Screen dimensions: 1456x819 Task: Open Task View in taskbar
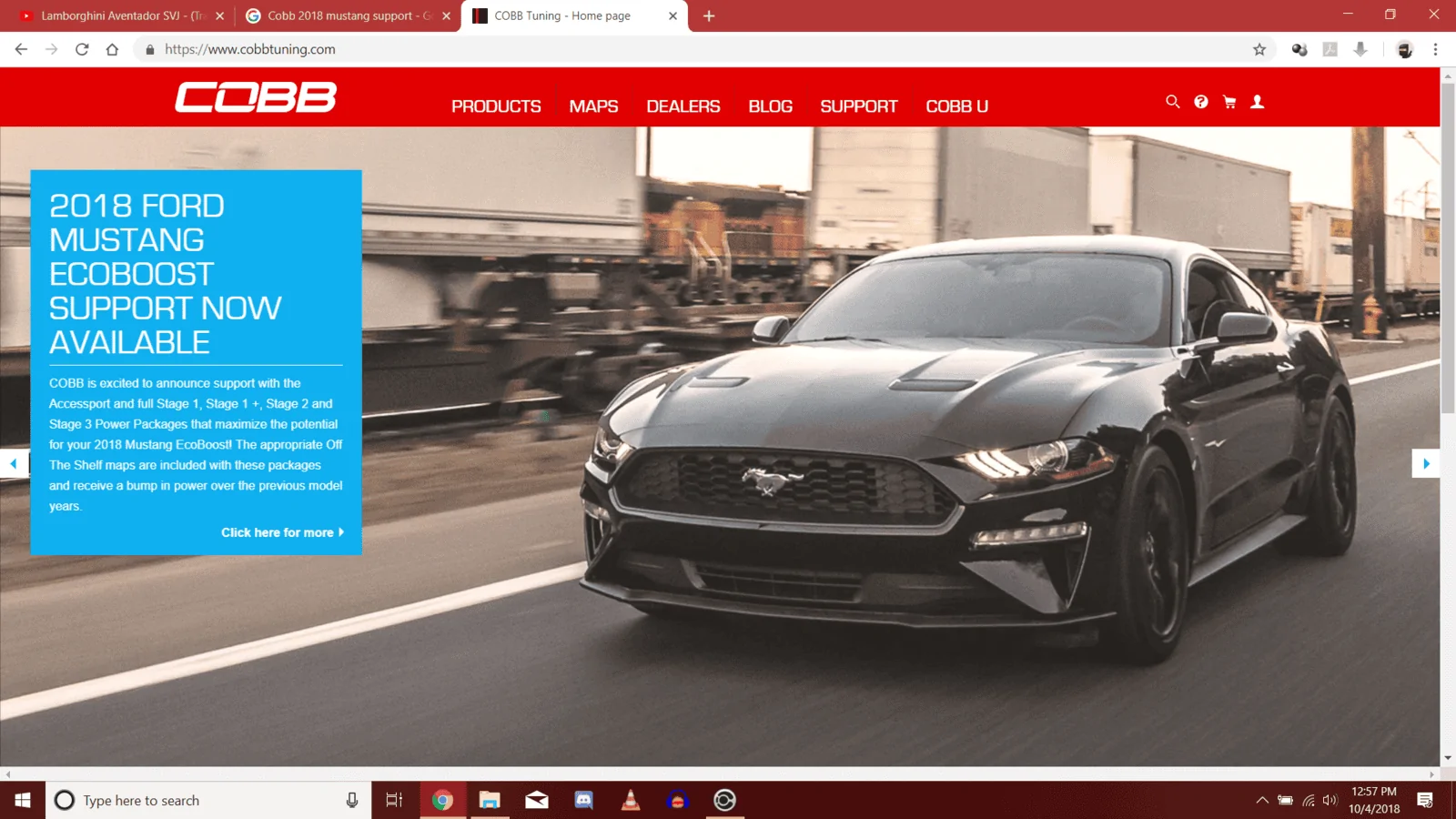[x=394, y=800]
